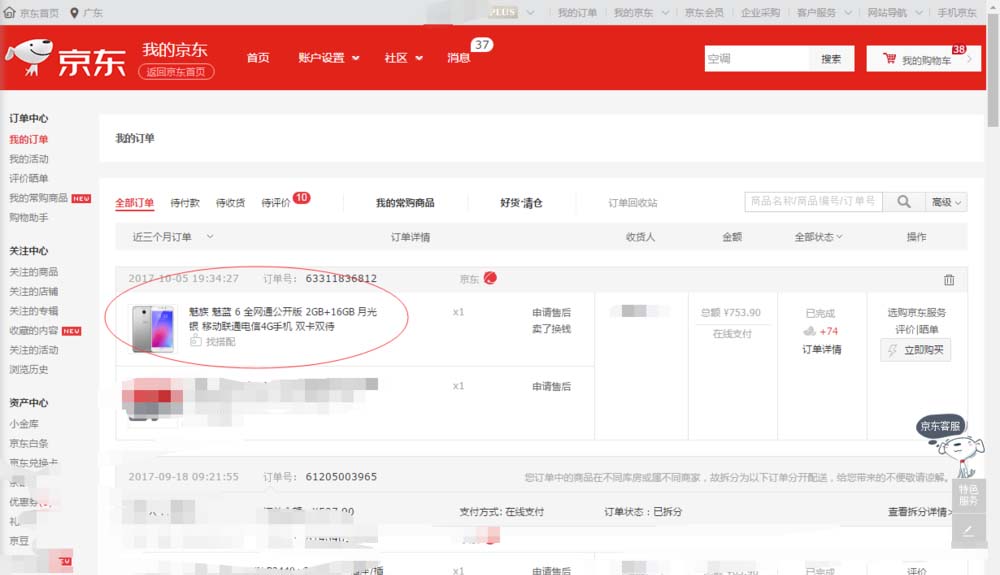Open 企业采购 in top bar
This screenshot has height=575, width=1000.
pos(760,13)
